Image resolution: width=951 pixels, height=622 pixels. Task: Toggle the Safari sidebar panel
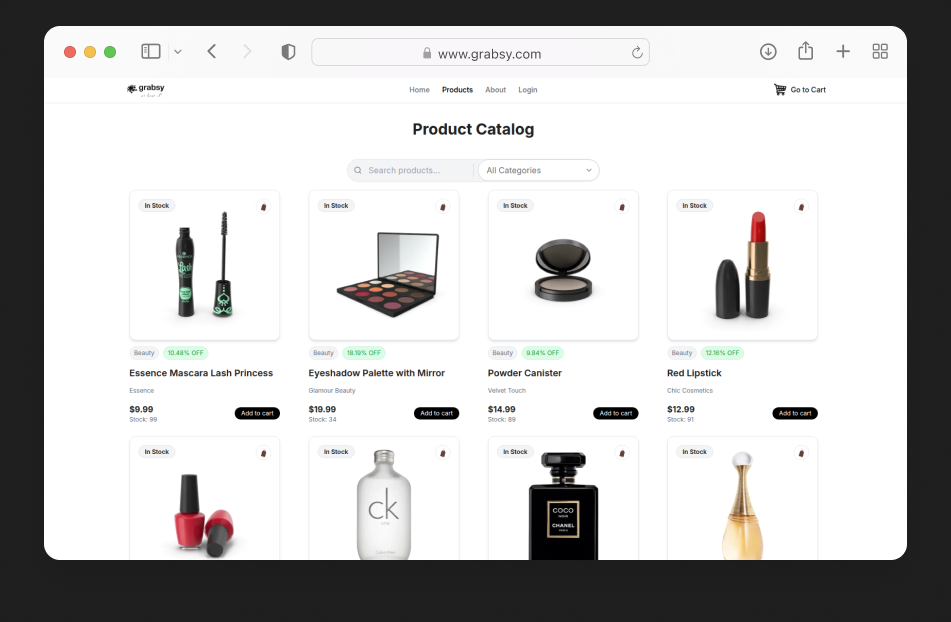[151, 52]
